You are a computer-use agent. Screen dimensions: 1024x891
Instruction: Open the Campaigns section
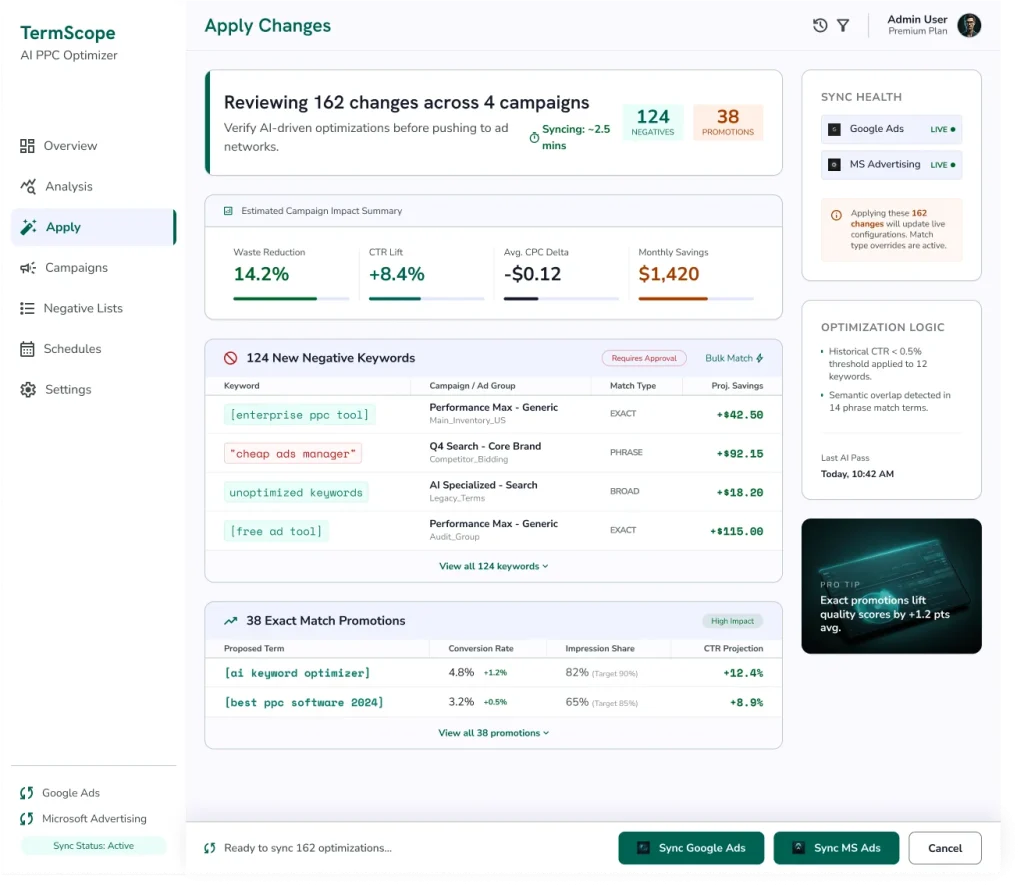coord(93,268)
